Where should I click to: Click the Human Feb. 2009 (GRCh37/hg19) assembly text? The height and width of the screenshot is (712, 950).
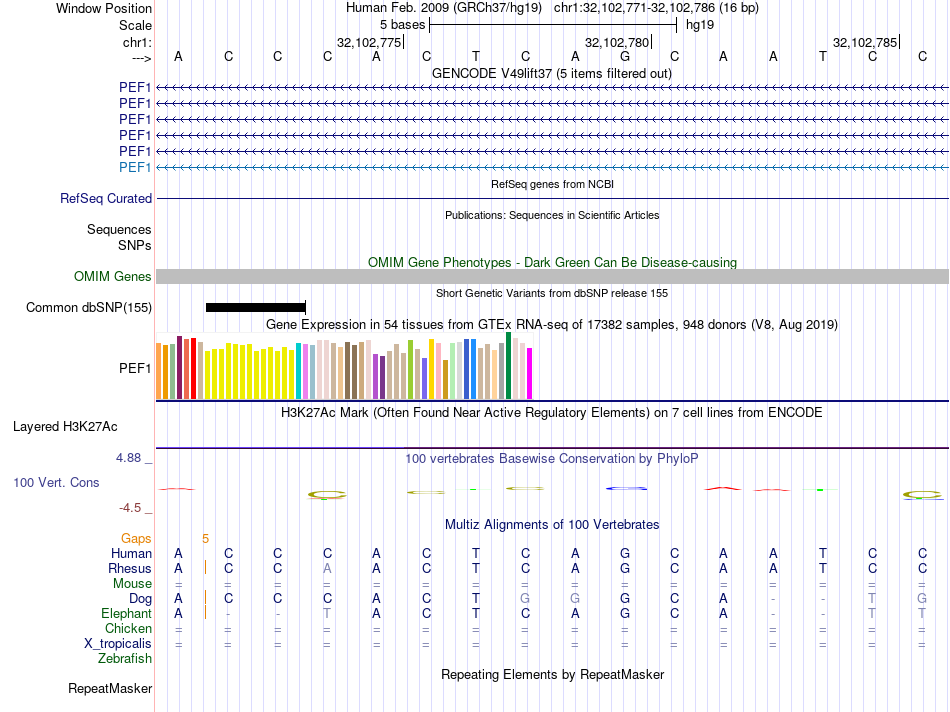click(443, 8)
